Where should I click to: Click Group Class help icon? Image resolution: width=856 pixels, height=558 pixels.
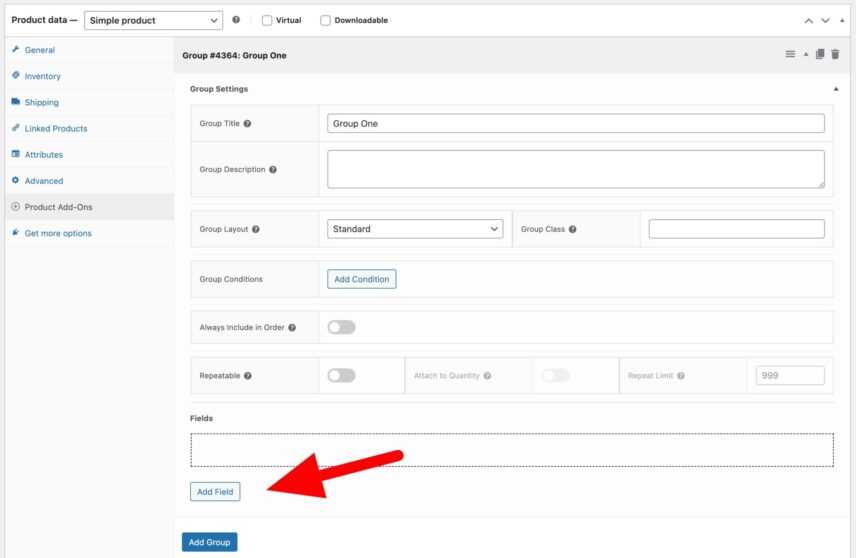[x=573, y=229]
